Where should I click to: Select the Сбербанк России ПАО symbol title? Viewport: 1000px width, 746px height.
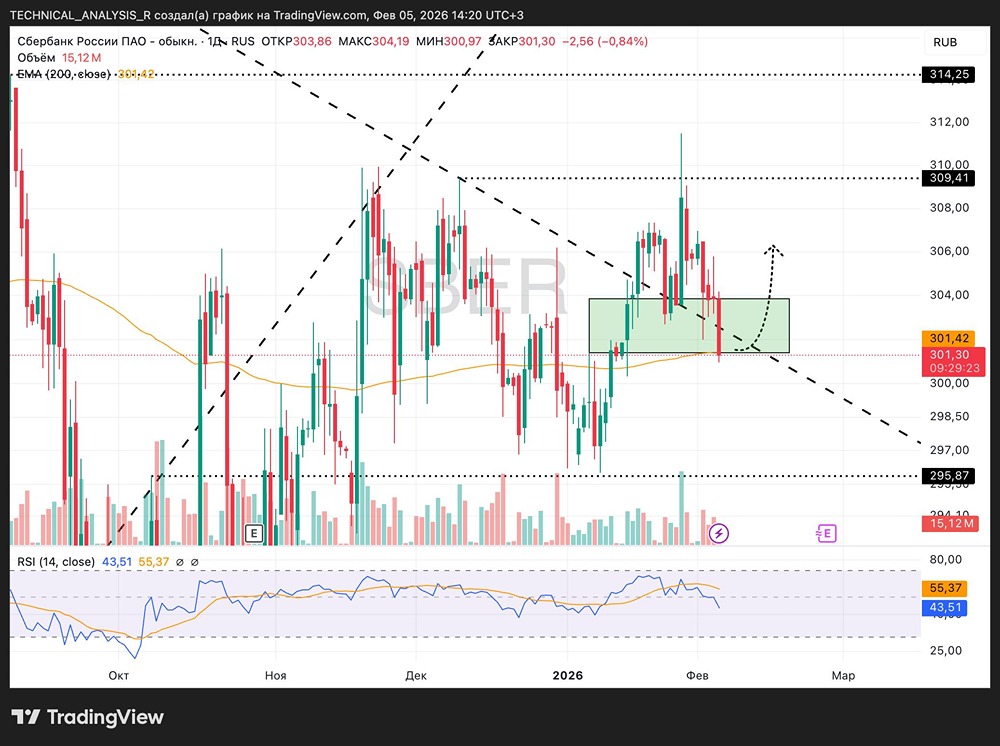click(x=107, y=41)
